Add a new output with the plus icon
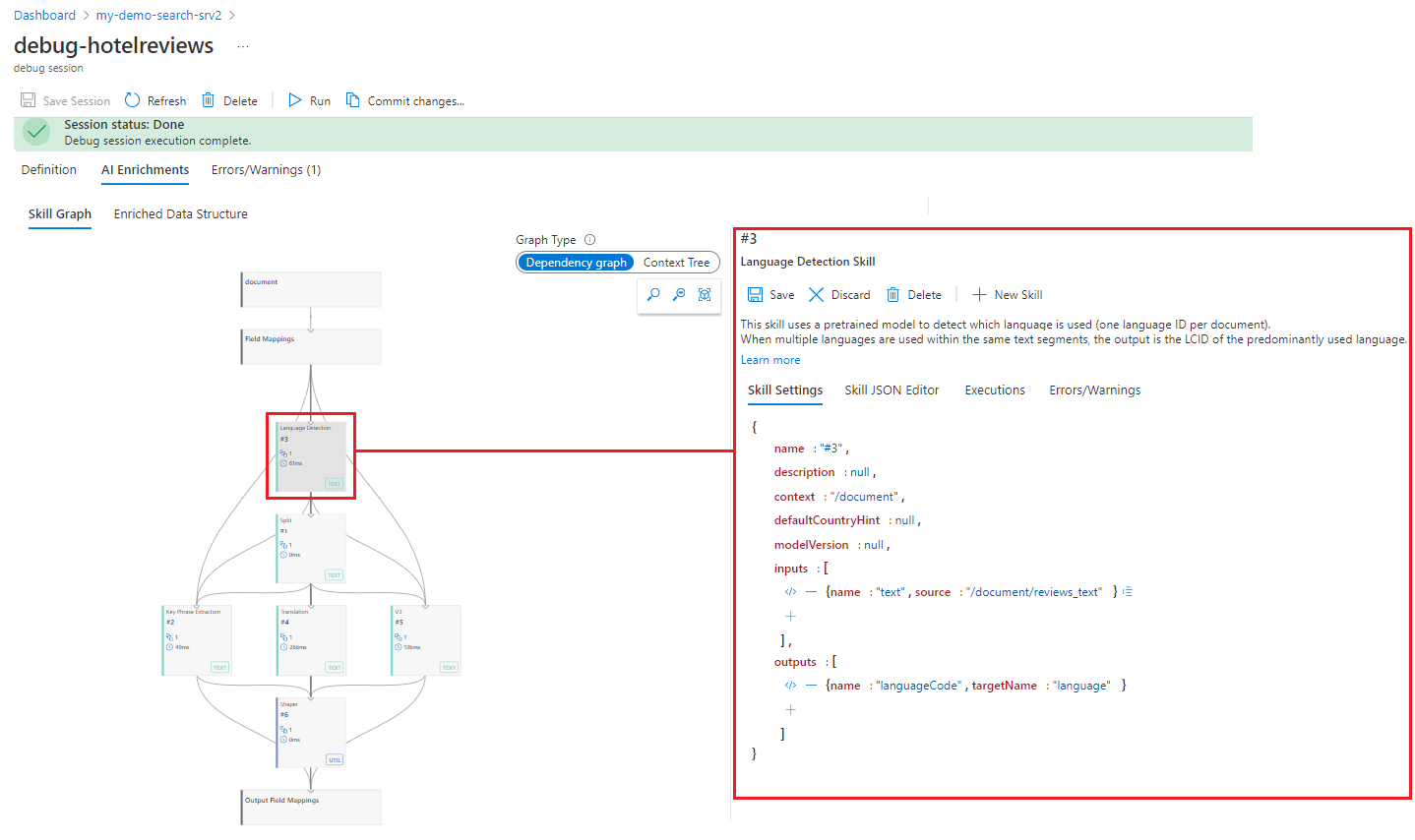The width and height of the screenshot is (1415, 840). [790, 709]
